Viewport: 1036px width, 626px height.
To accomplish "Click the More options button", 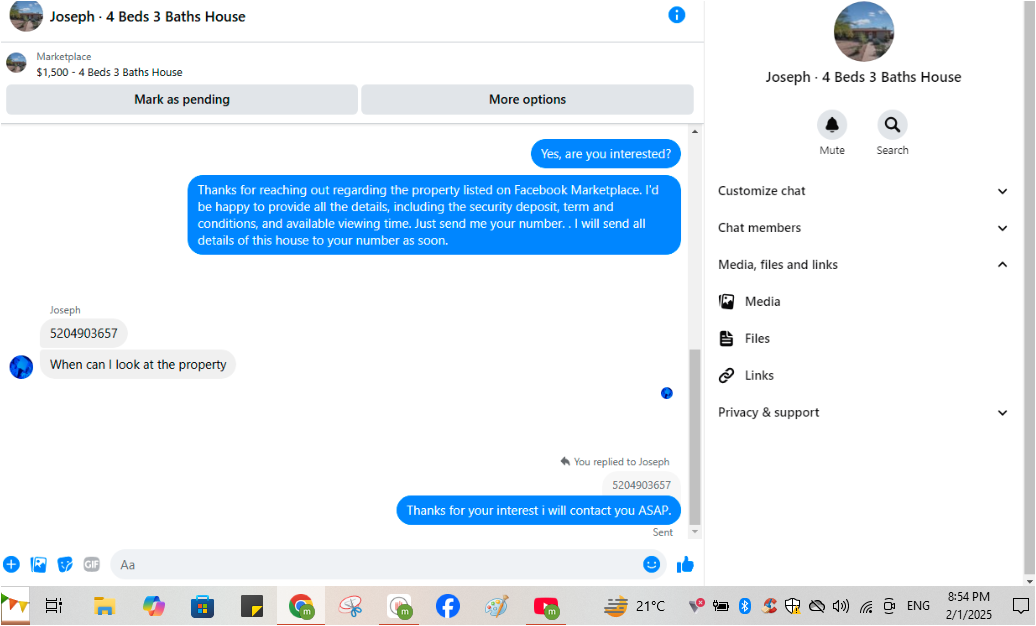I will coord(527,100).
